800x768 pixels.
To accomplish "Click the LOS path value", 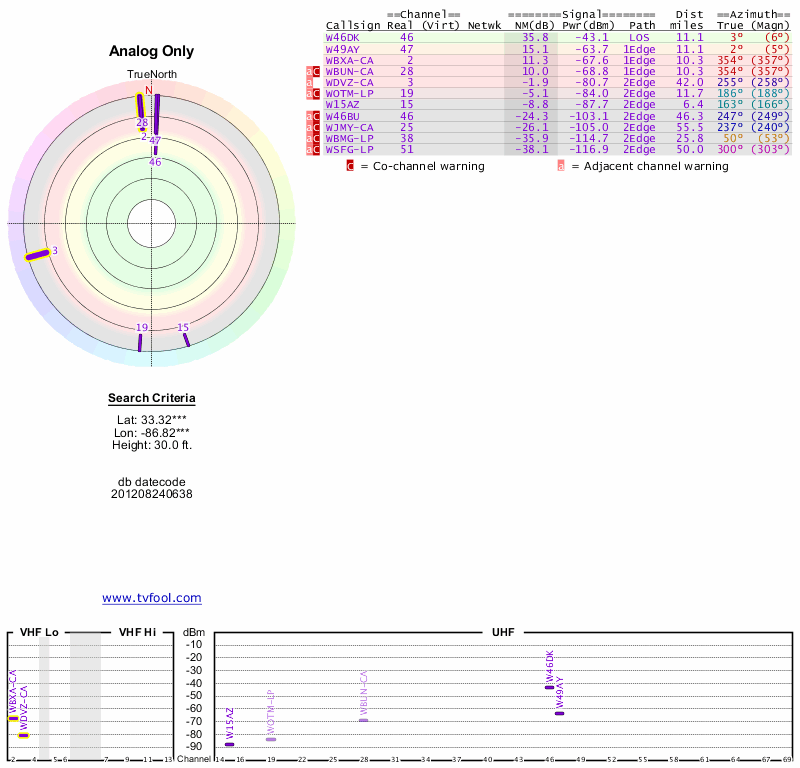I will [x=639, y=38].
